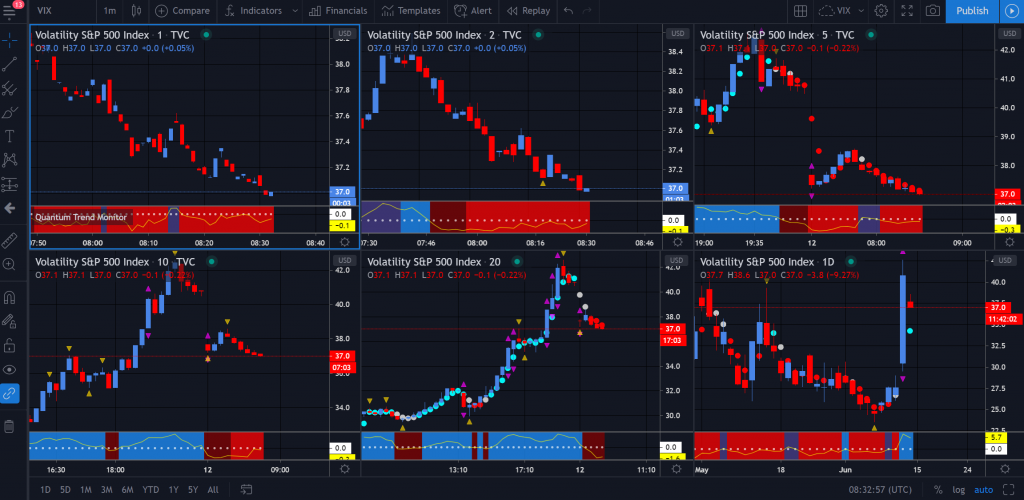Screen dimensions: 1024x500
Task: Click USD currency label on 1-minute chart
Action: pyautogui.click(x=343, y=33)
